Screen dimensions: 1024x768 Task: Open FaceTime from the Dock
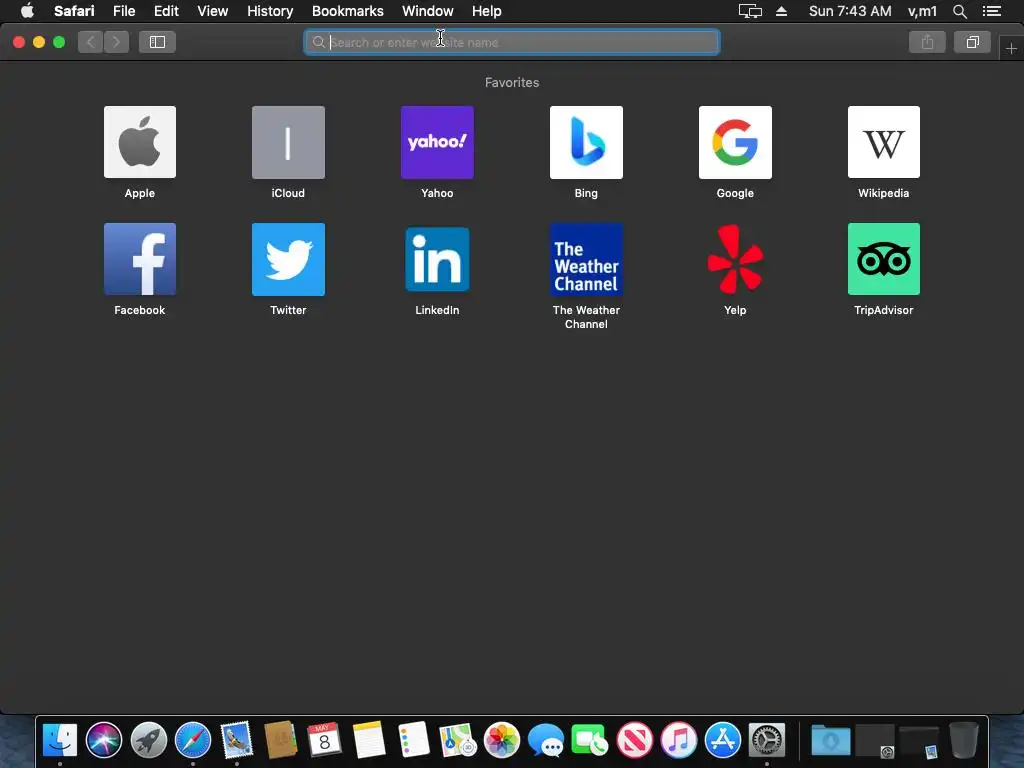(x=590, y=740)
